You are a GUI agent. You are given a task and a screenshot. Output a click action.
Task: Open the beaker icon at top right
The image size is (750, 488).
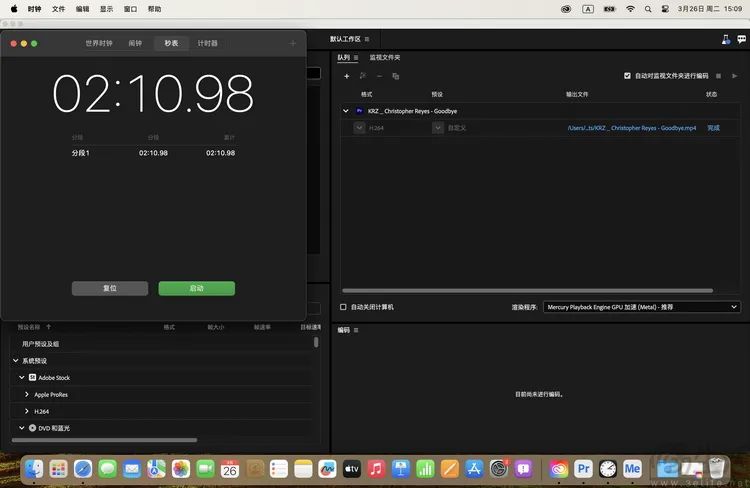pyautogui.click(x=726, y=39)
